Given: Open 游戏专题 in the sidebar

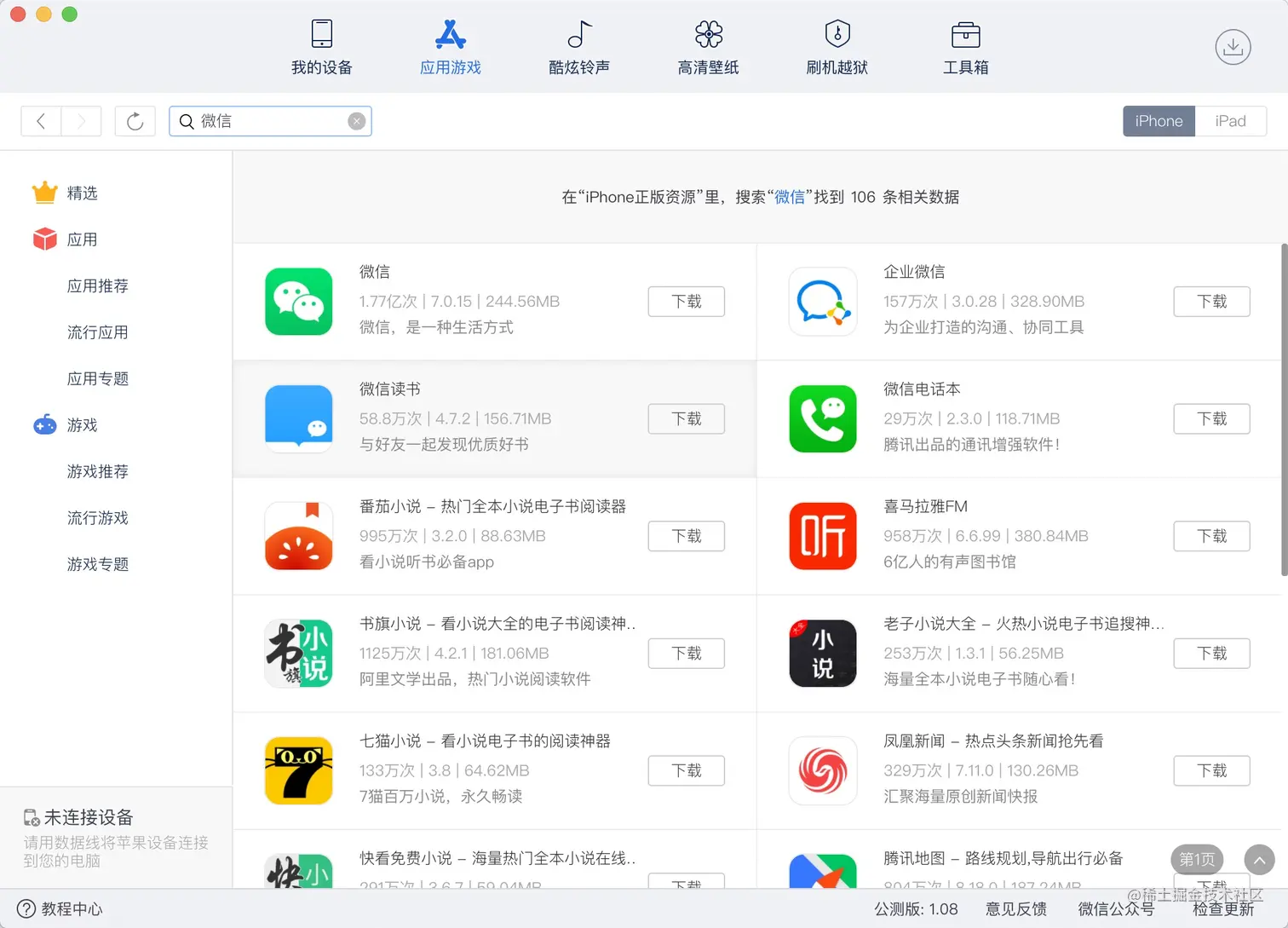Looking at the screenshot, I should point(97,564).
